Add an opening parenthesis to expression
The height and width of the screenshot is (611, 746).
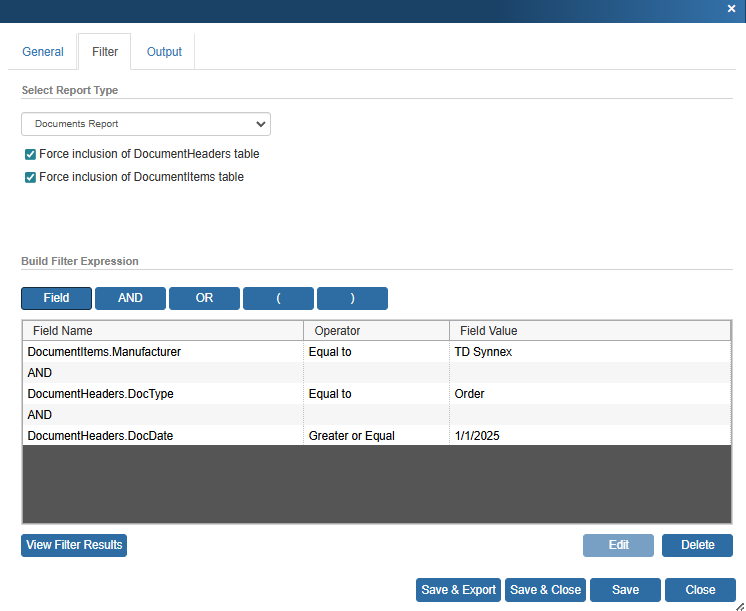(x=278, y=298)
